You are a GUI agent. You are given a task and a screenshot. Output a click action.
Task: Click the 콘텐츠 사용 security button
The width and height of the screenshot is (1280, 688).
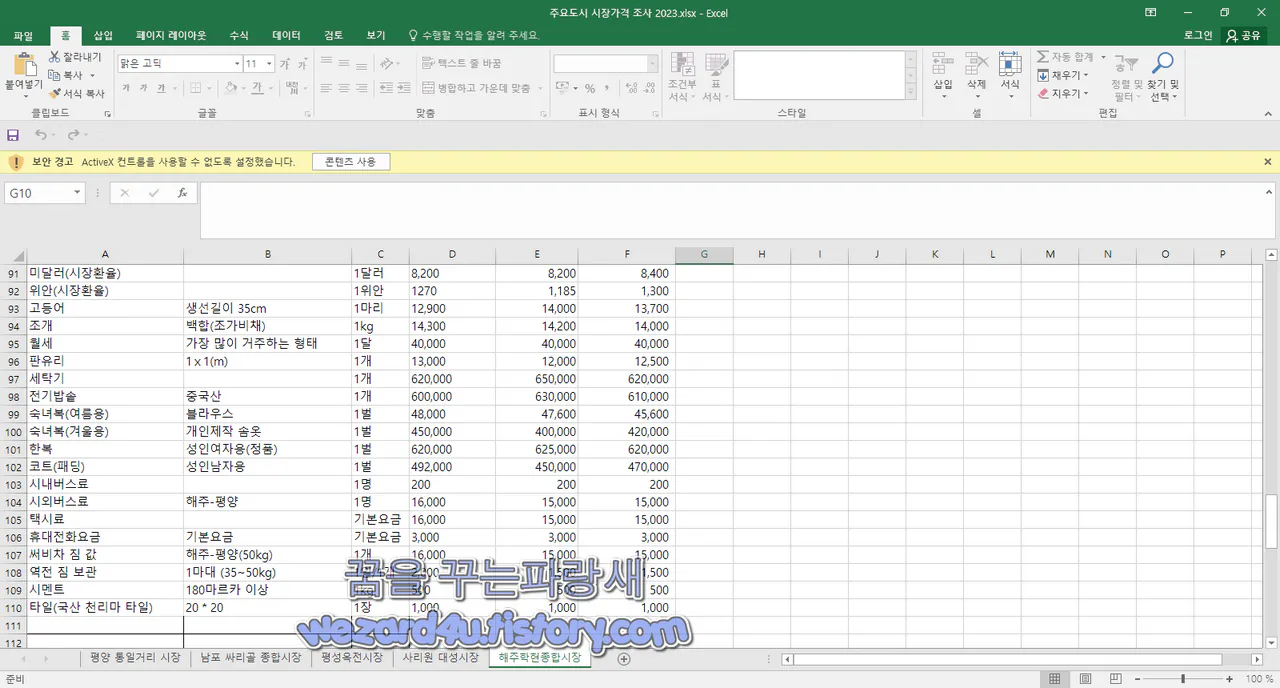(x=351, y=161)
